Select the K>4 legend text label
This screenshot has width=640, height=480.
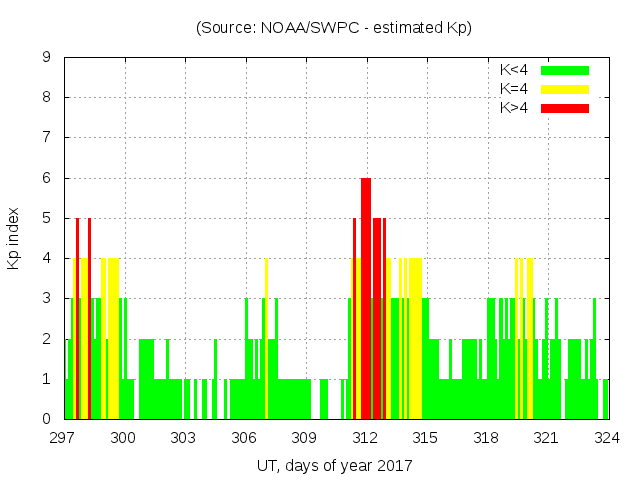pos(516,107)
